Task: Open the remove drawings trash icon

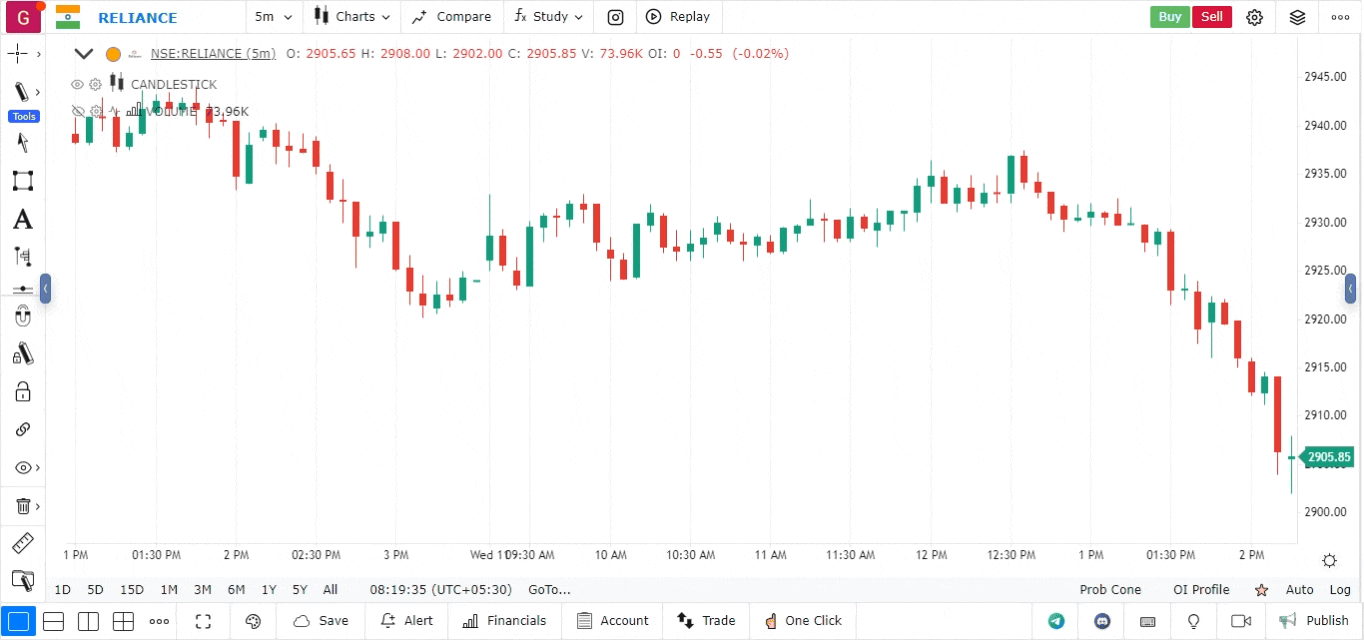Action: pyautogui.click(x=23, y=505)
